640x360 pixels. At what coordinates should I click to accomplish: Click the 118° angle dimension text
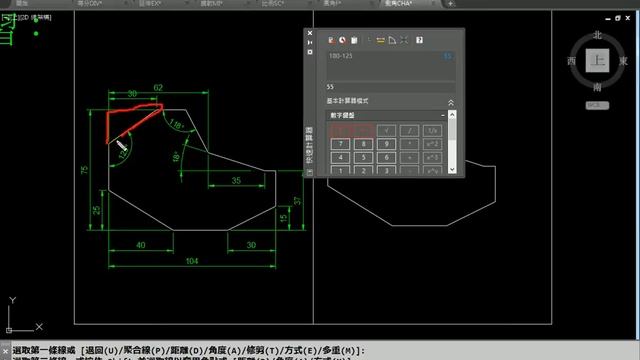click(x=177, y=124)
